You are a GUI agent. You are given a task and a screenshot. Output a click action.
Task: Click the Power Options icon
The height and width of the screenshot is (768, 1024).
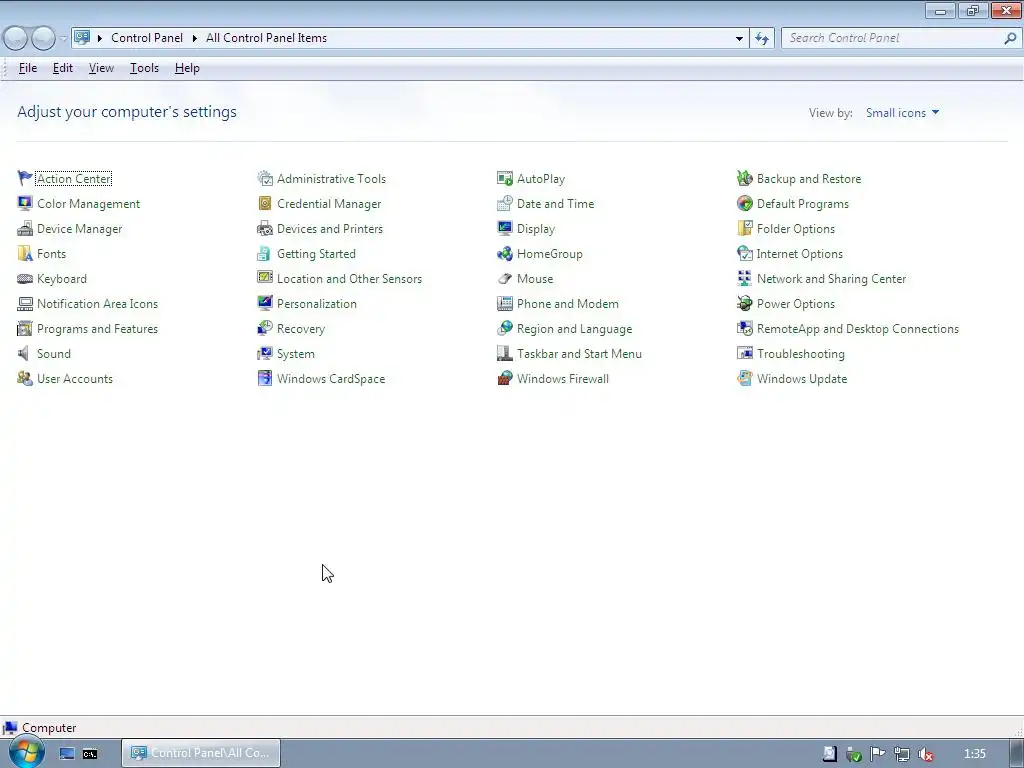pyautogui.click(x=744, y=304)
